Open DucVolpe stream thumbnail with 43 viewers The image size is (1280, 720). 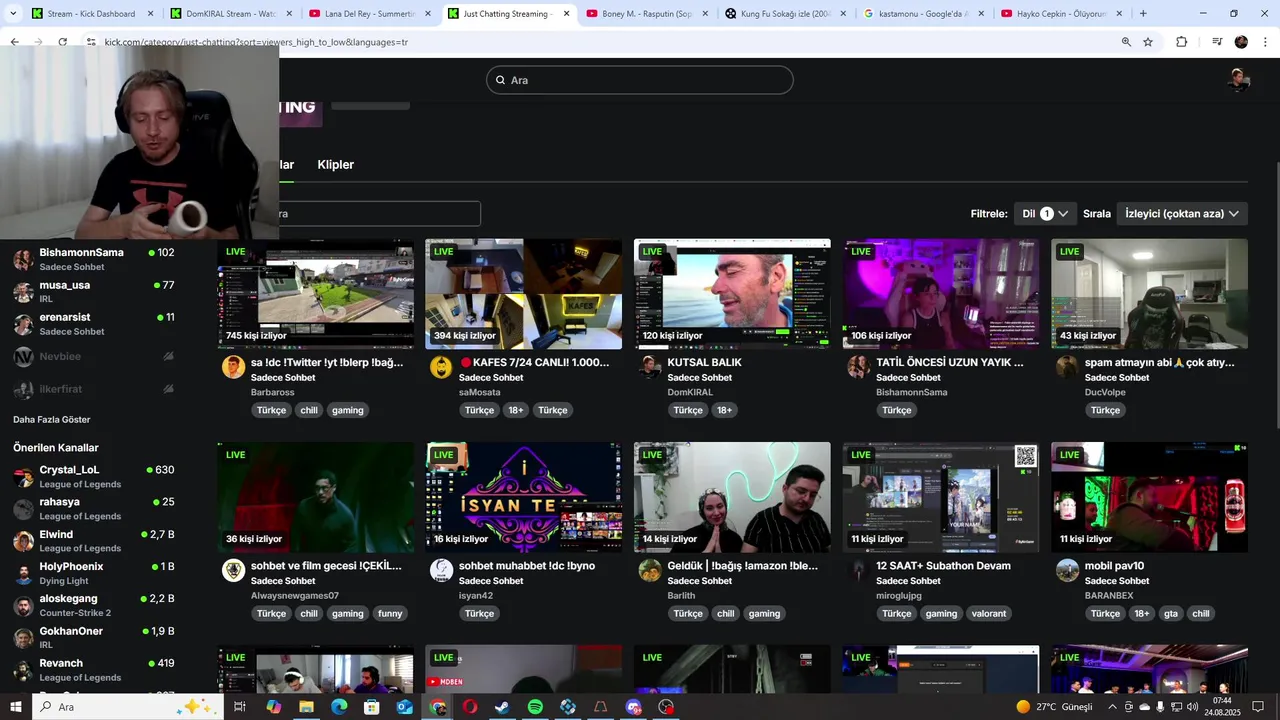point(1149,294)
